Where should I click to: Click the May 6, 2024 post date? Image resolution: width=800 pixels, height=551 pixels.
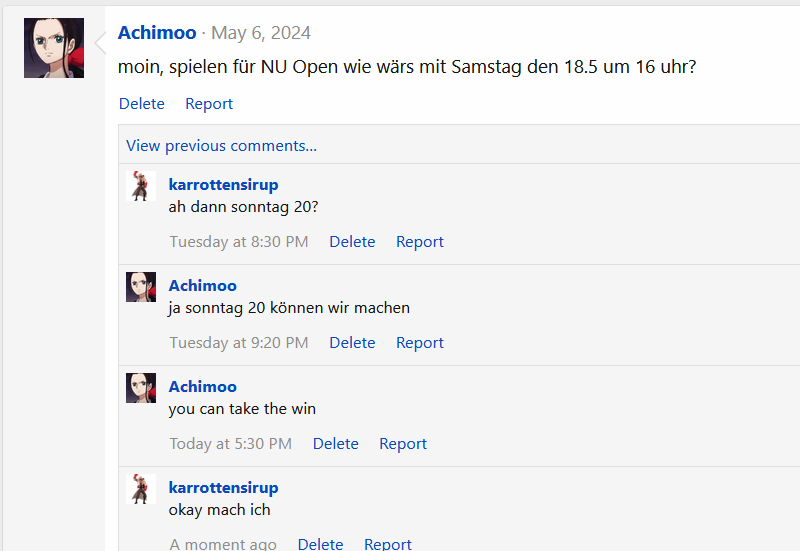[x=261, y=33]
